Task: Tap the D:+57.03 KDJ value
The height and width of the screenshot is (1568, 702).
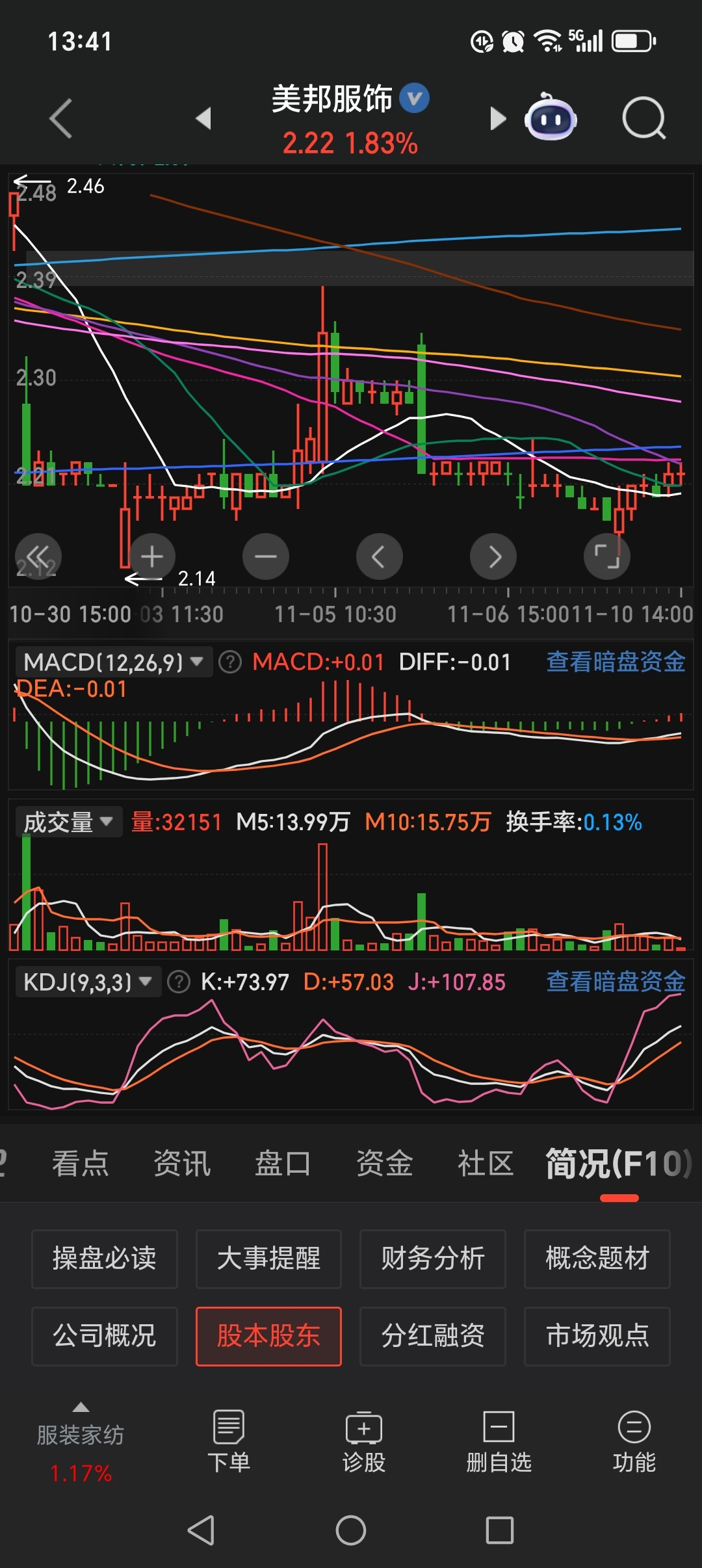Action: click(x=348, y=982)
